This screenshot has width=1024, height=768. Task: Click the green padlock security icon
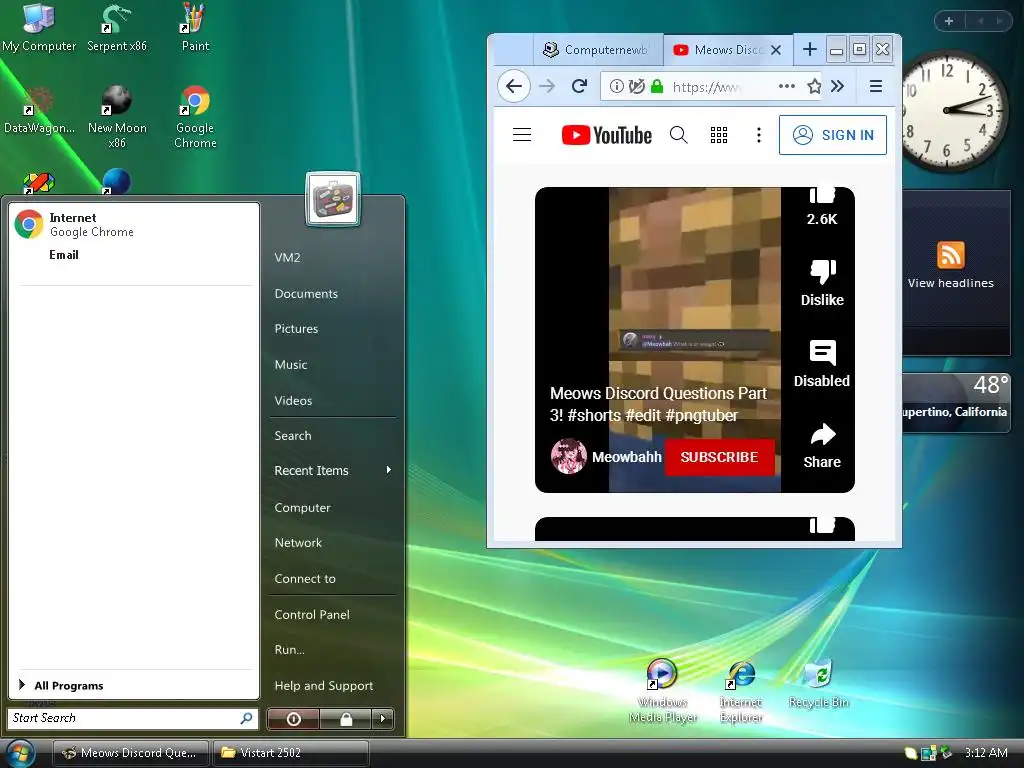point(657,86)
